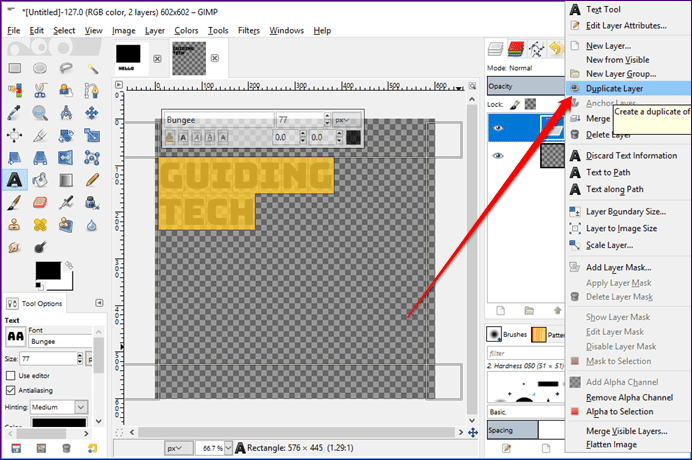Image resolution: width=692 pixels, height=460 pixels.
Task: Select the Fuzzy Select wand tool
Action: (x=92, y=68)
